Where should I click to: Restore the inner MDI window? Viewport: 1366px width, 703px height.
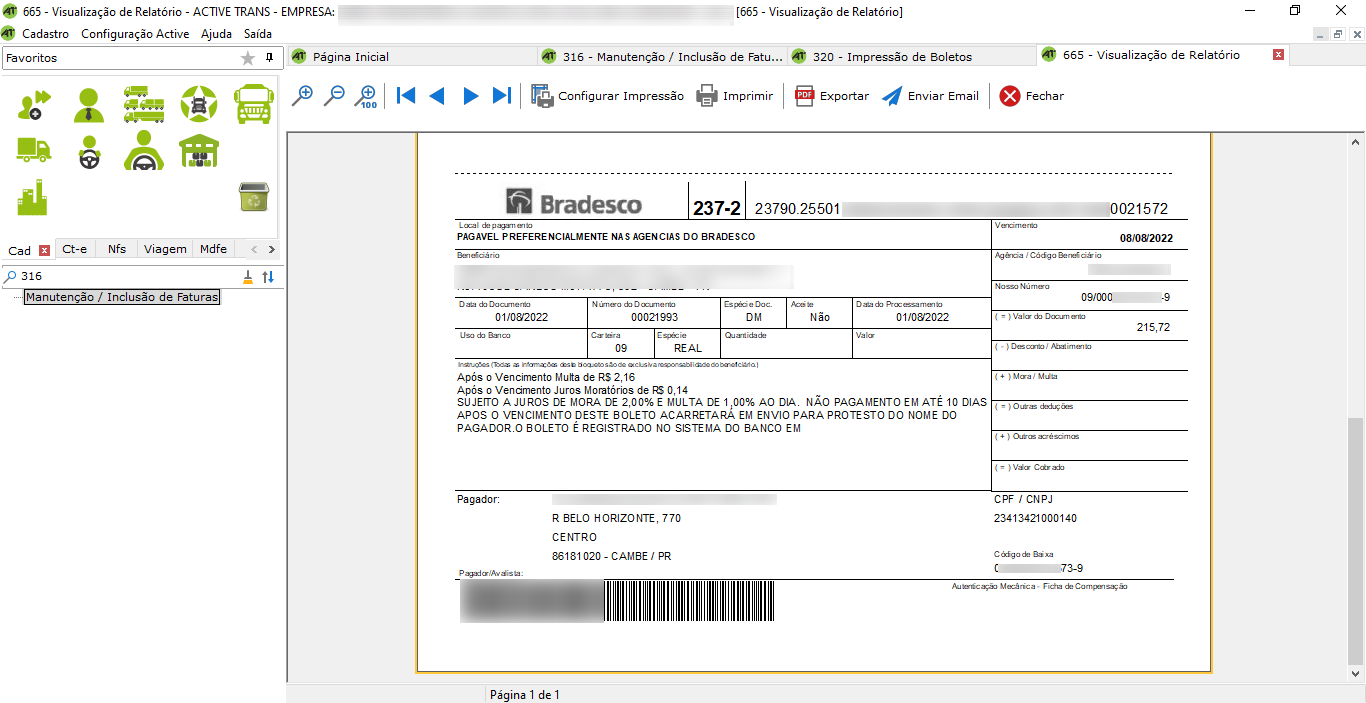[1338, 33]
